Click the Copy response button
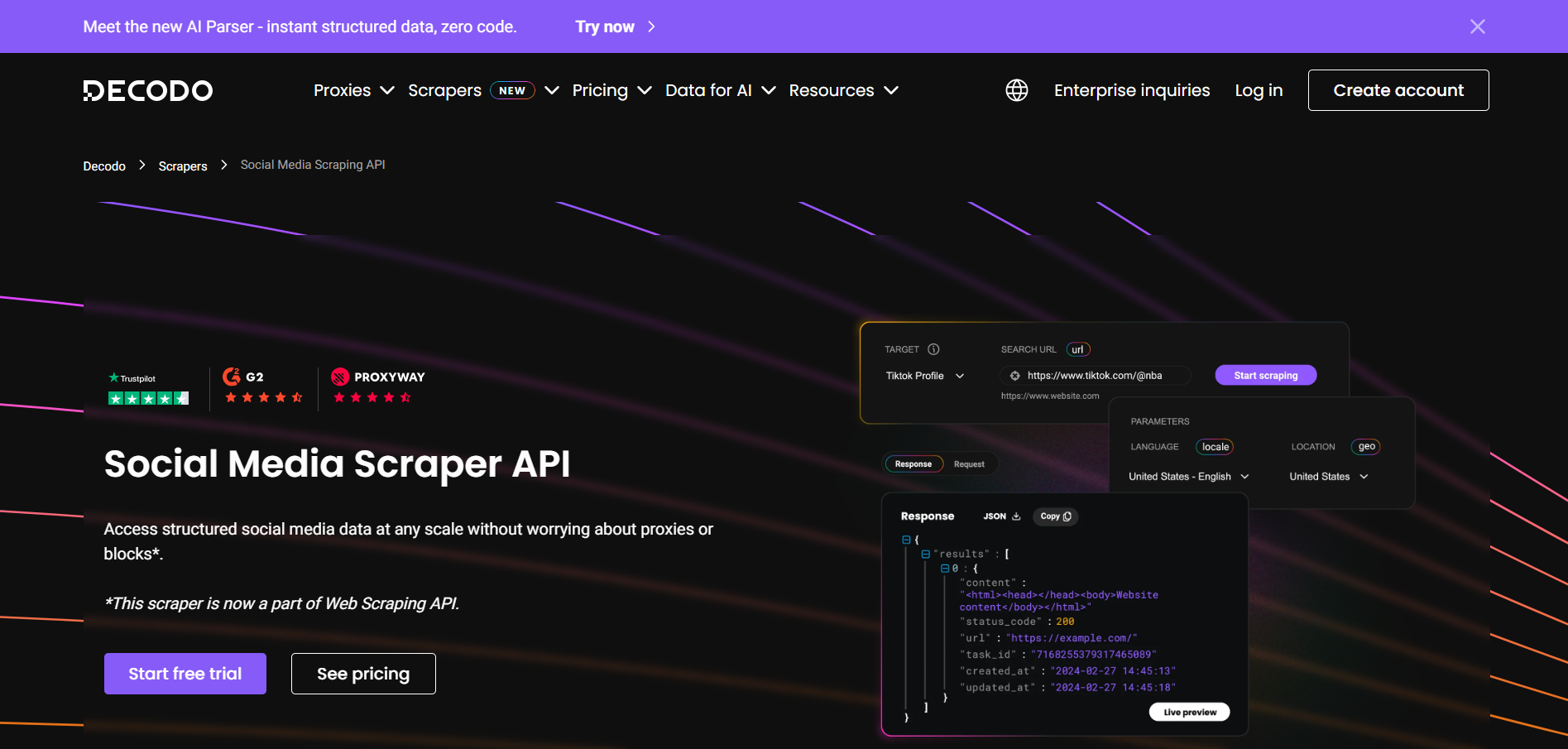1568x749 pixels. tap(1056, 516)
